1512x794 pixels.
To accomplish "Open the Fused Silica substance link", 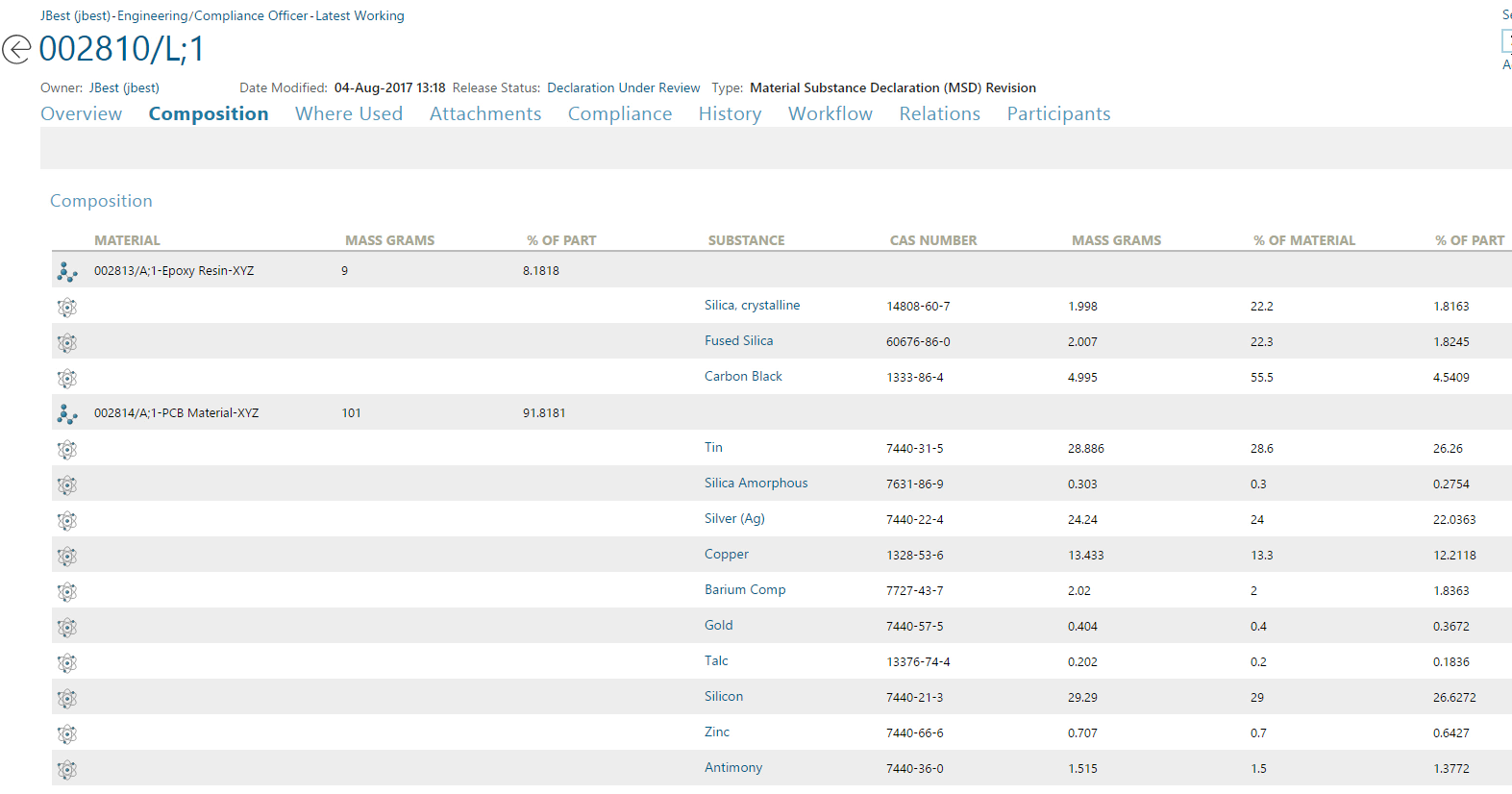I will 738,341.
